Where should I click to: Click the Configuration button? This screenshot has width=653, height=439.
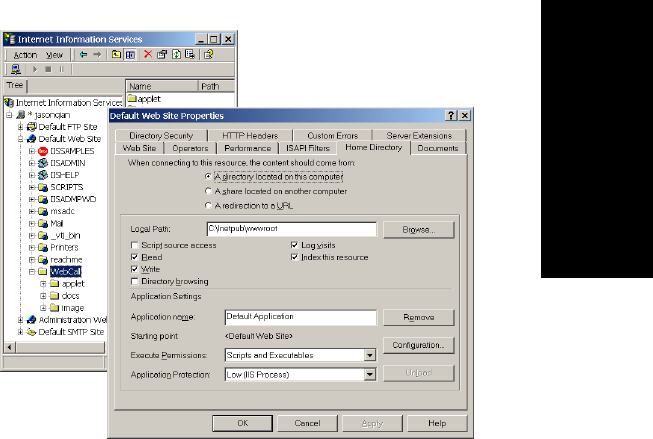(x=419, y=345)
